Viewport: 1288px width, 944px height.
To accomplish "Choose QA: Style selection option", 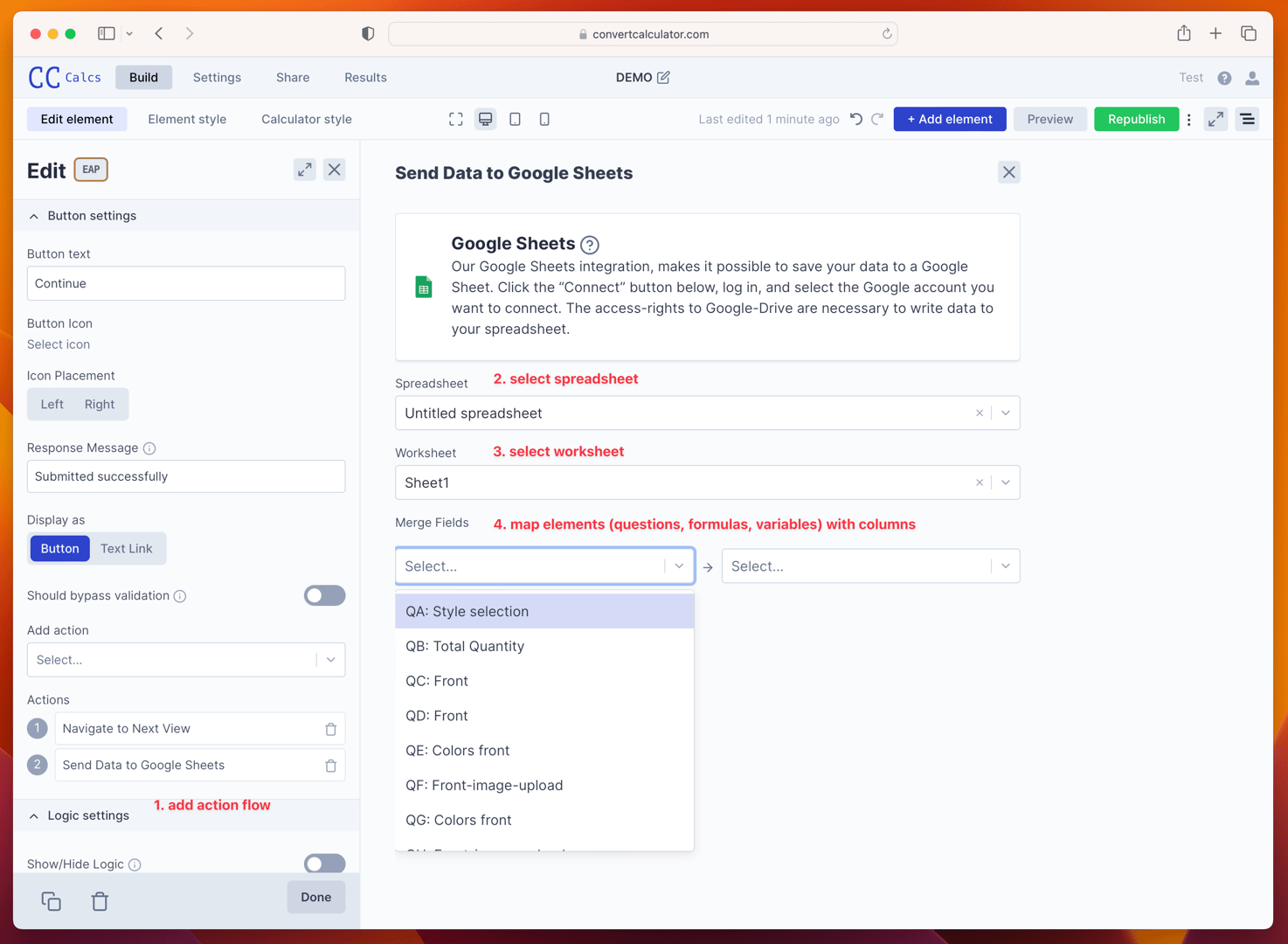I will click(544, 611).
